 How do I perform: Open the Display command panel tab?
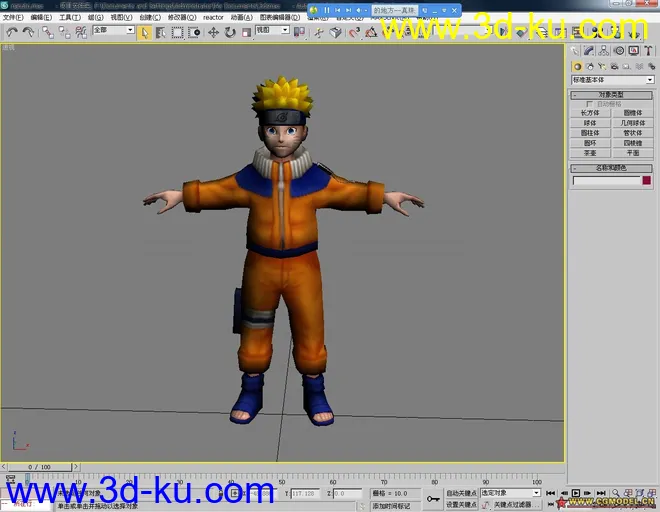(x=633, y=51)
